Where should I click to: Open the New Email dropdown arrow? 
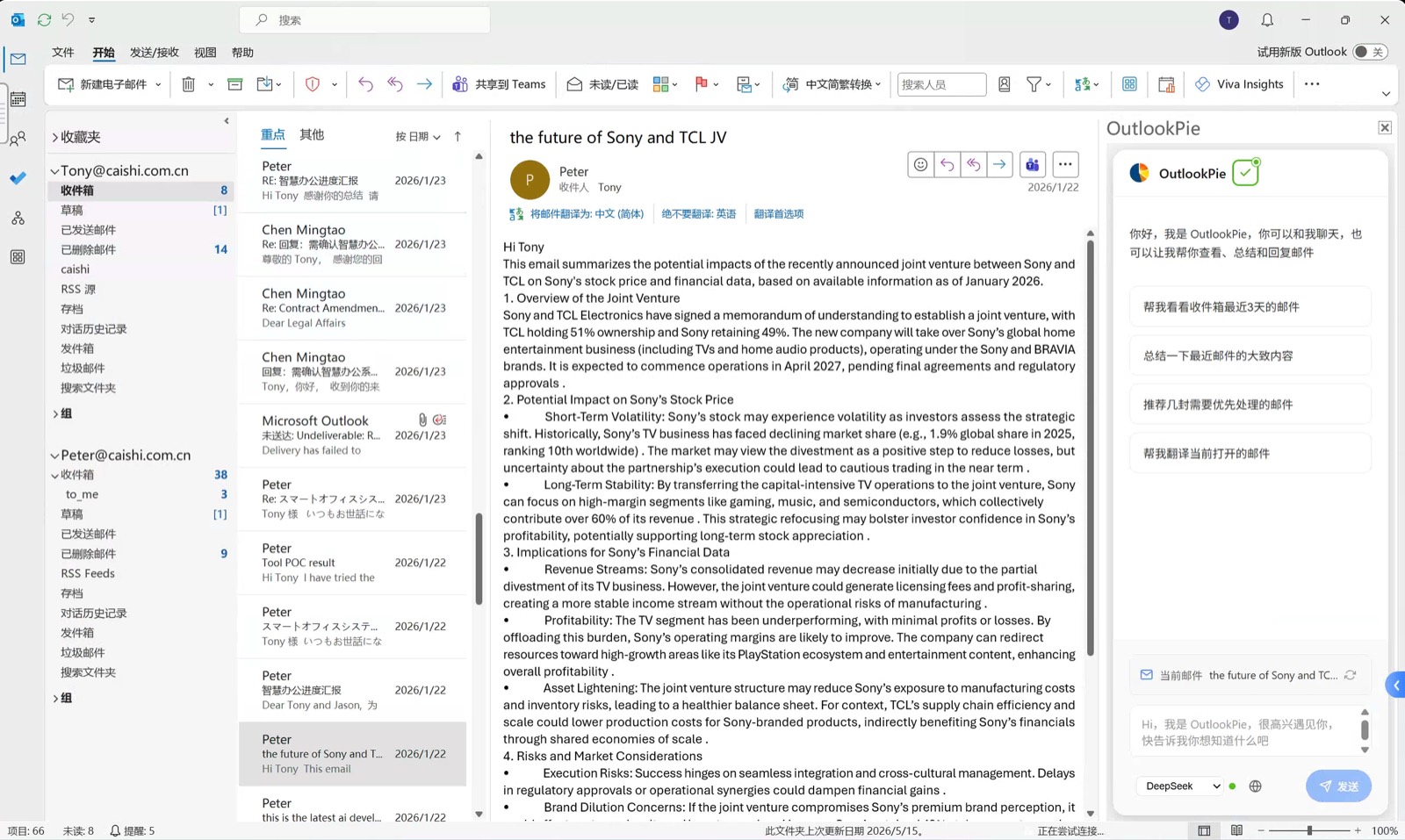coord(158,84)
